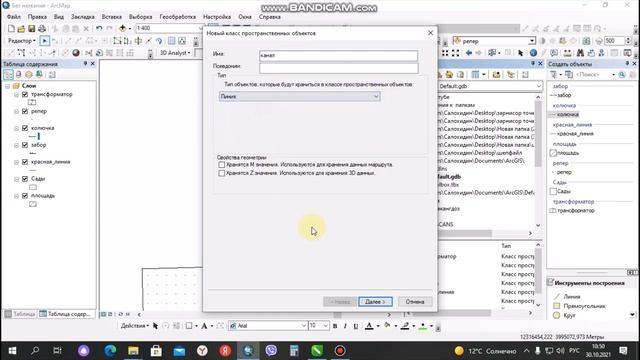Viewport: 640px width, 360px height.
Task: Open Viber from the Windows taskbar
Action: [271, 350]
